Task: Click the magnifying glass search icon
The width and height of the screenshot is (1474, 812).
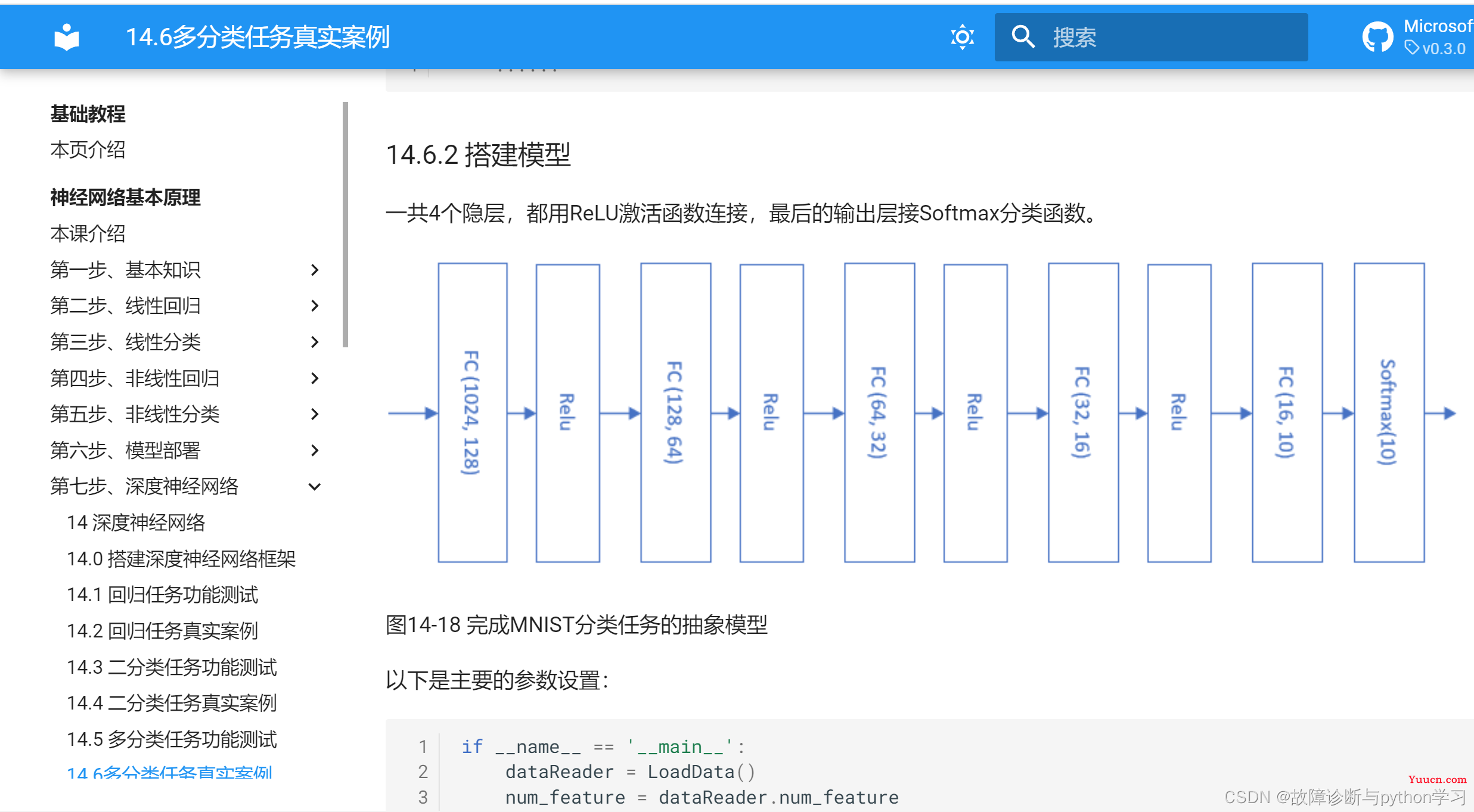Action: point(1023,37)
